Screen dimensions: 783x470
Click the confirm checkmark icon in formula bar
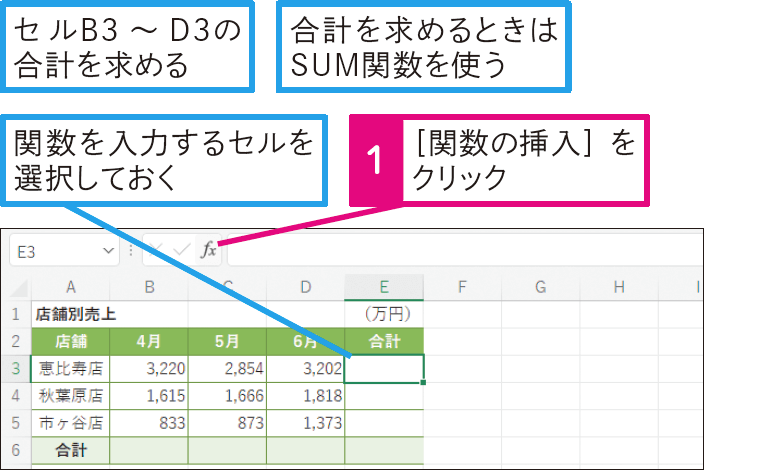click(x=181, y=249)
